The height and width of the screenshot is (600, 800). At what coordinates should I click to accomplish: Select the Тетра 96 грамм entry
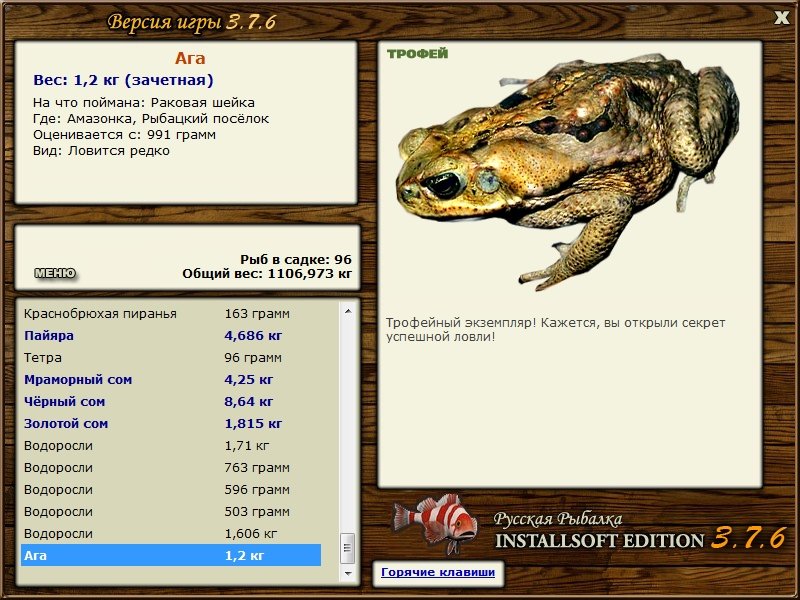click(171, 358)
